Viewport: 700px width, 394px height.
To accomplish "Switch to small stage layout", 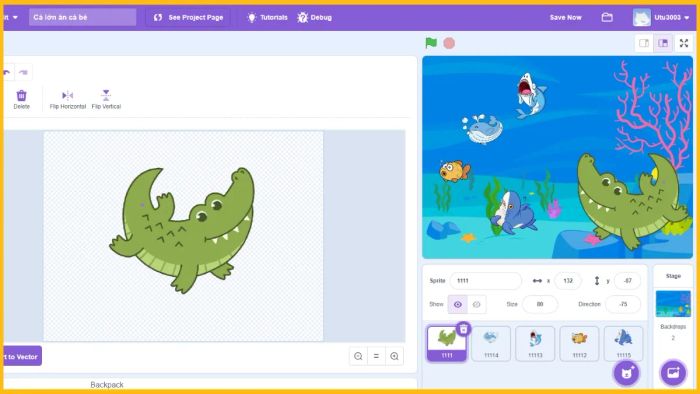I will 644,43.
